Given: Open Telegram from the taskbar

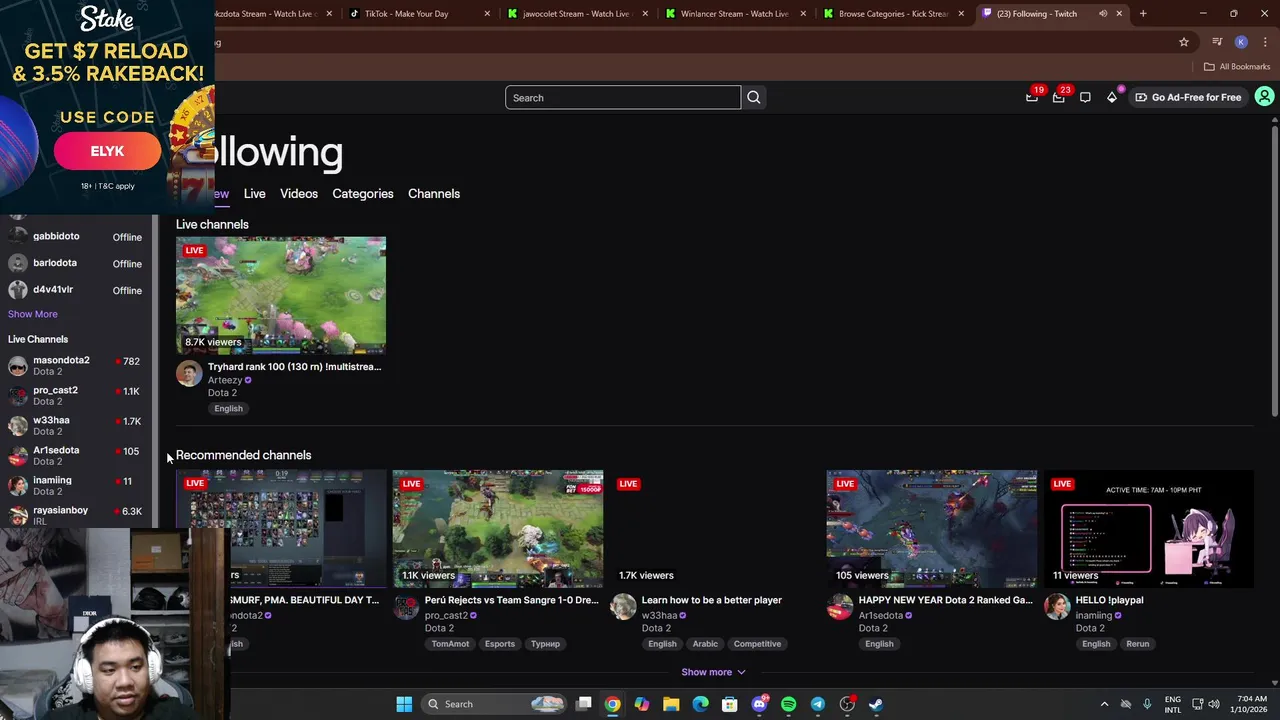Looking at the screenshot, I should point(817,704).
